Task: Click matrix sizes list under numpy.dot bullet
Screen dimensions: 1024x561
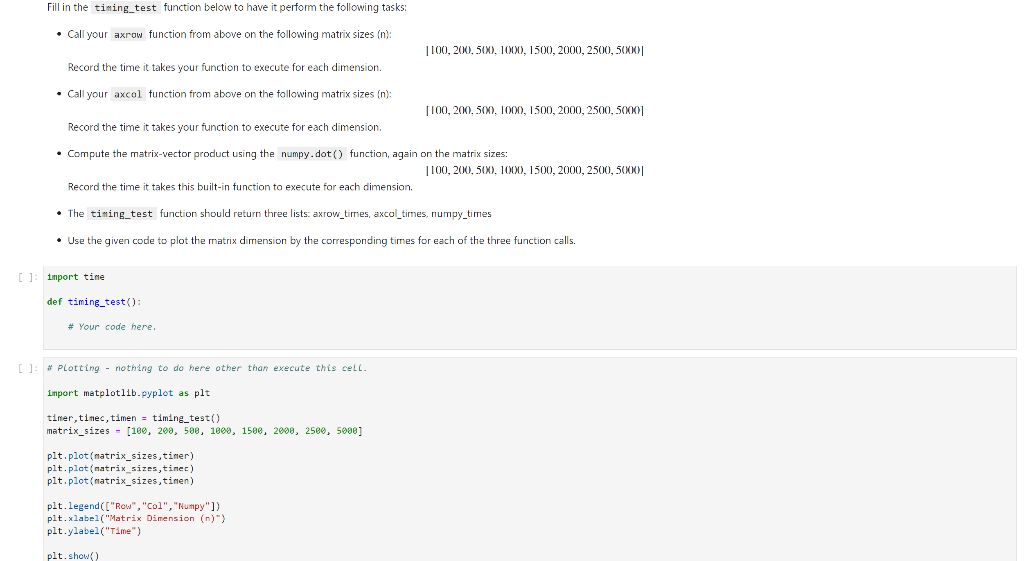Action: pos(534,170)
